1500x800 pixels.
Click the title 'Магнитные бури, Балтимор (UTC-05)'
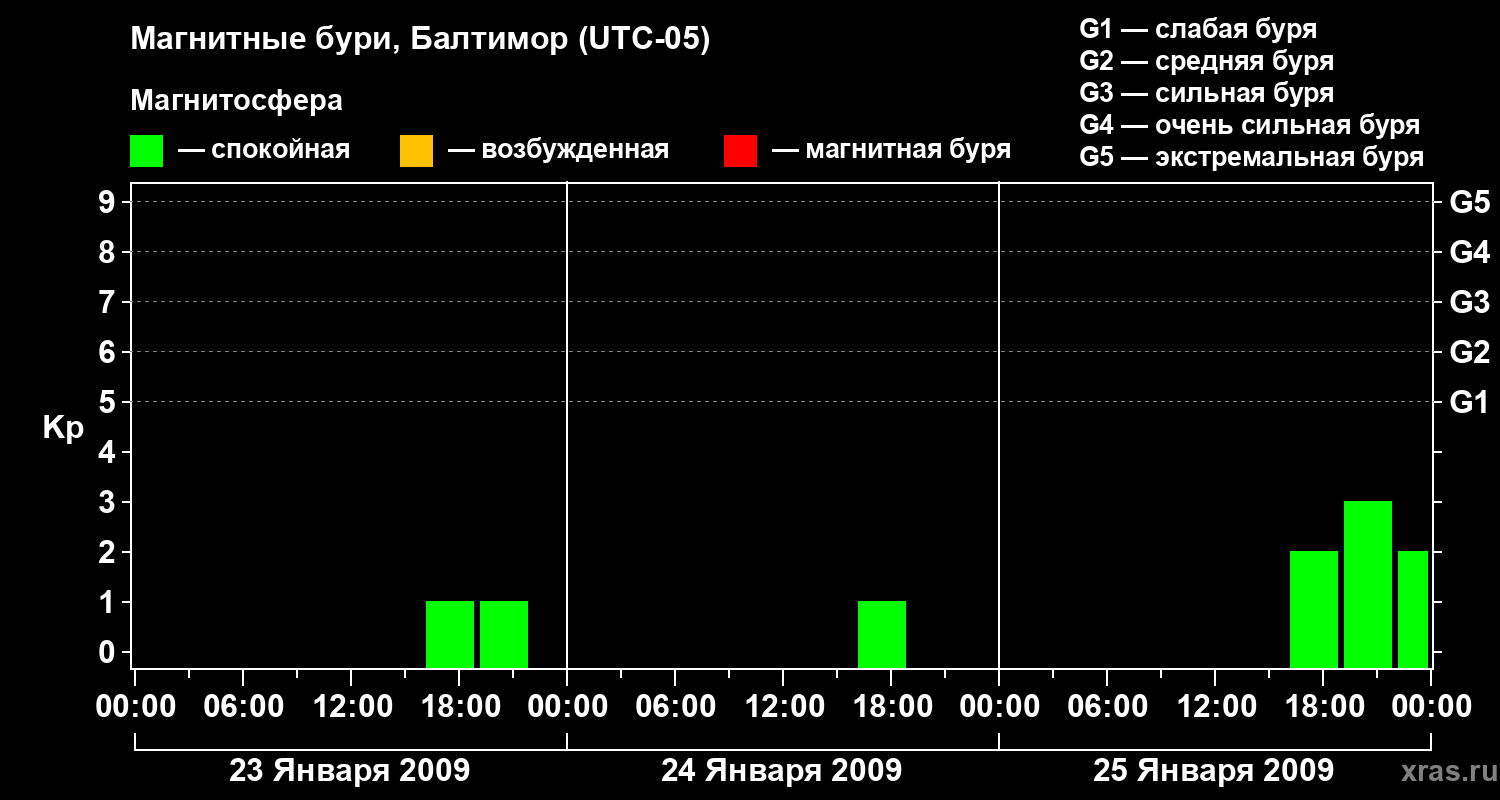coord(420,40)
